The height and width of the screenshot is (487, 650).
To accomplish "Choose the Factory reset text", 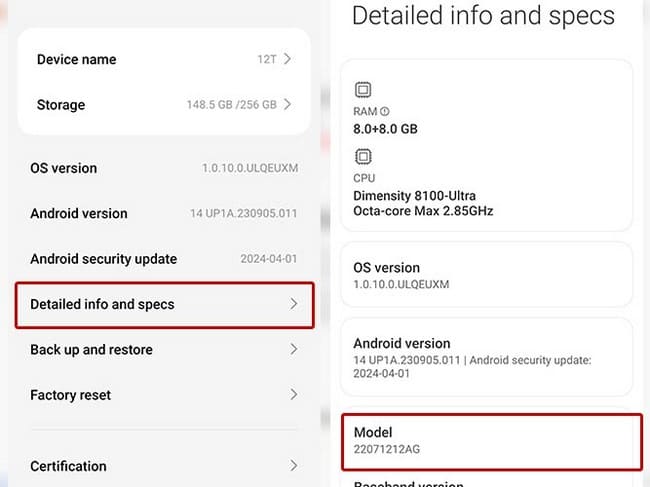I will point(70,395).
